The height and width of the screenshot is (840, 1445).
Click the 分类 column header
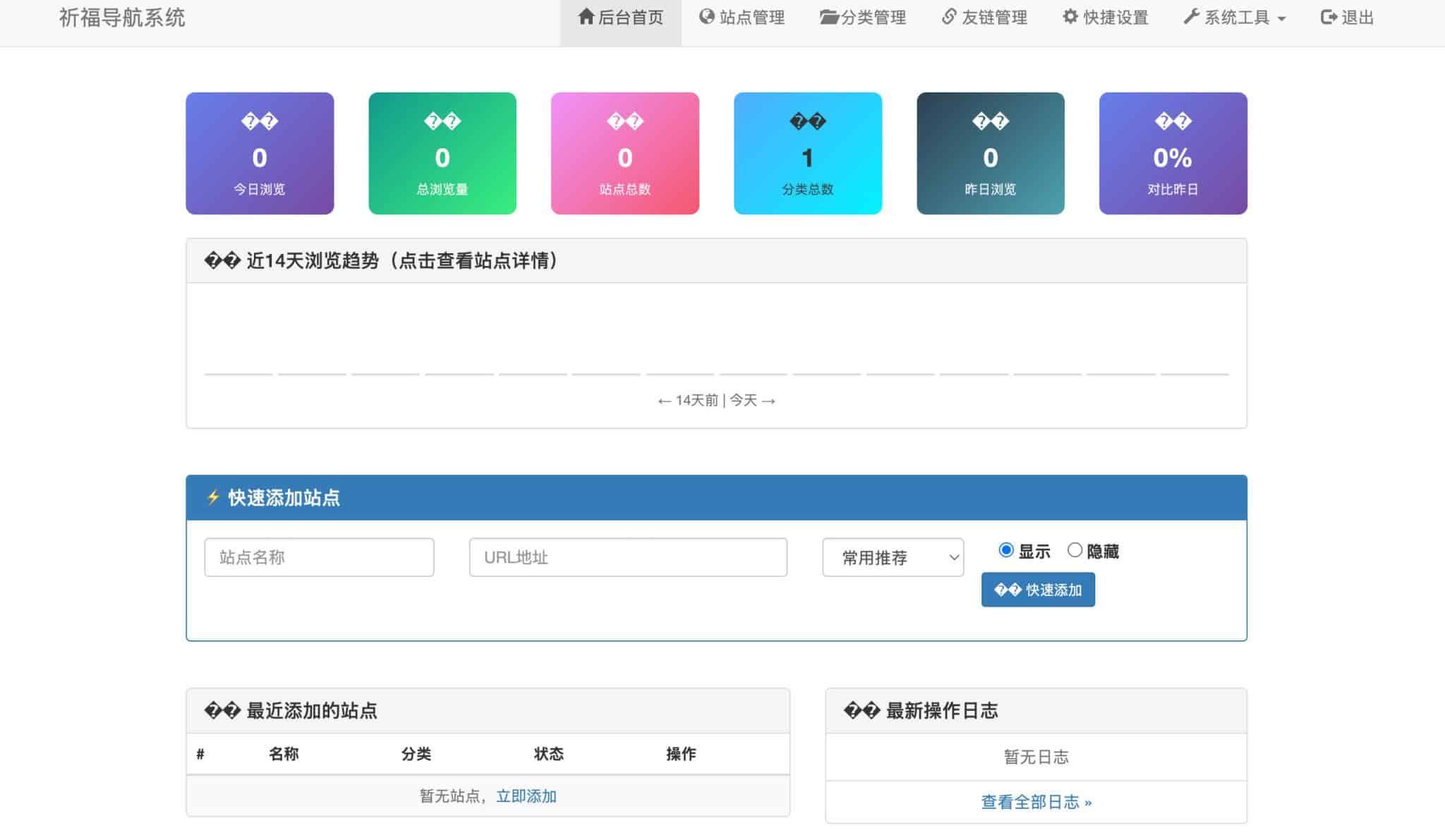click(416, 754)
